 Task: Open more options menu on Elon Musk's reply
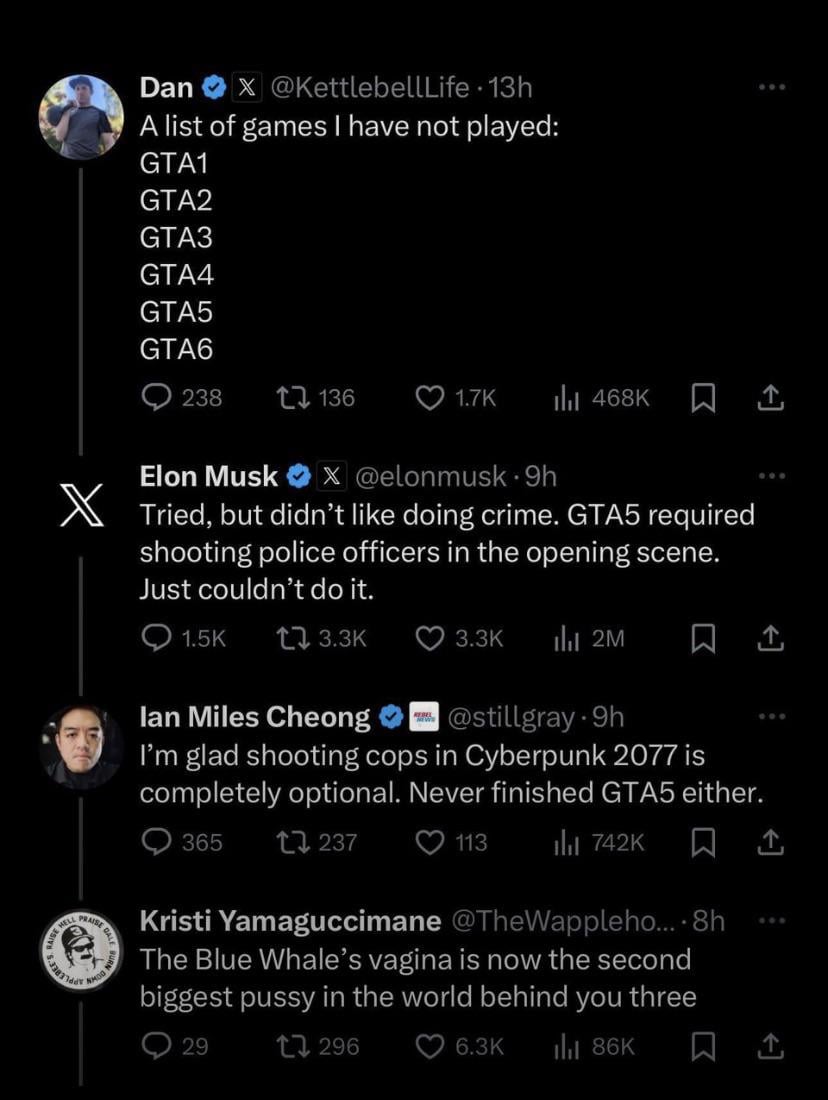point(771,476)
